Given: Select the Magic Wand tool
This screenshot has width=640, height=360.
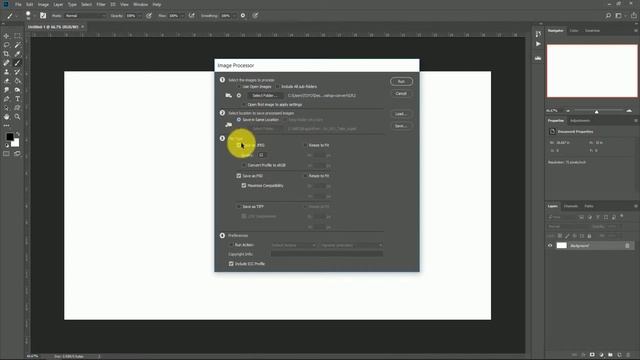Looking at the screenshot, I should pyautogui.click(x=18, y=45).
